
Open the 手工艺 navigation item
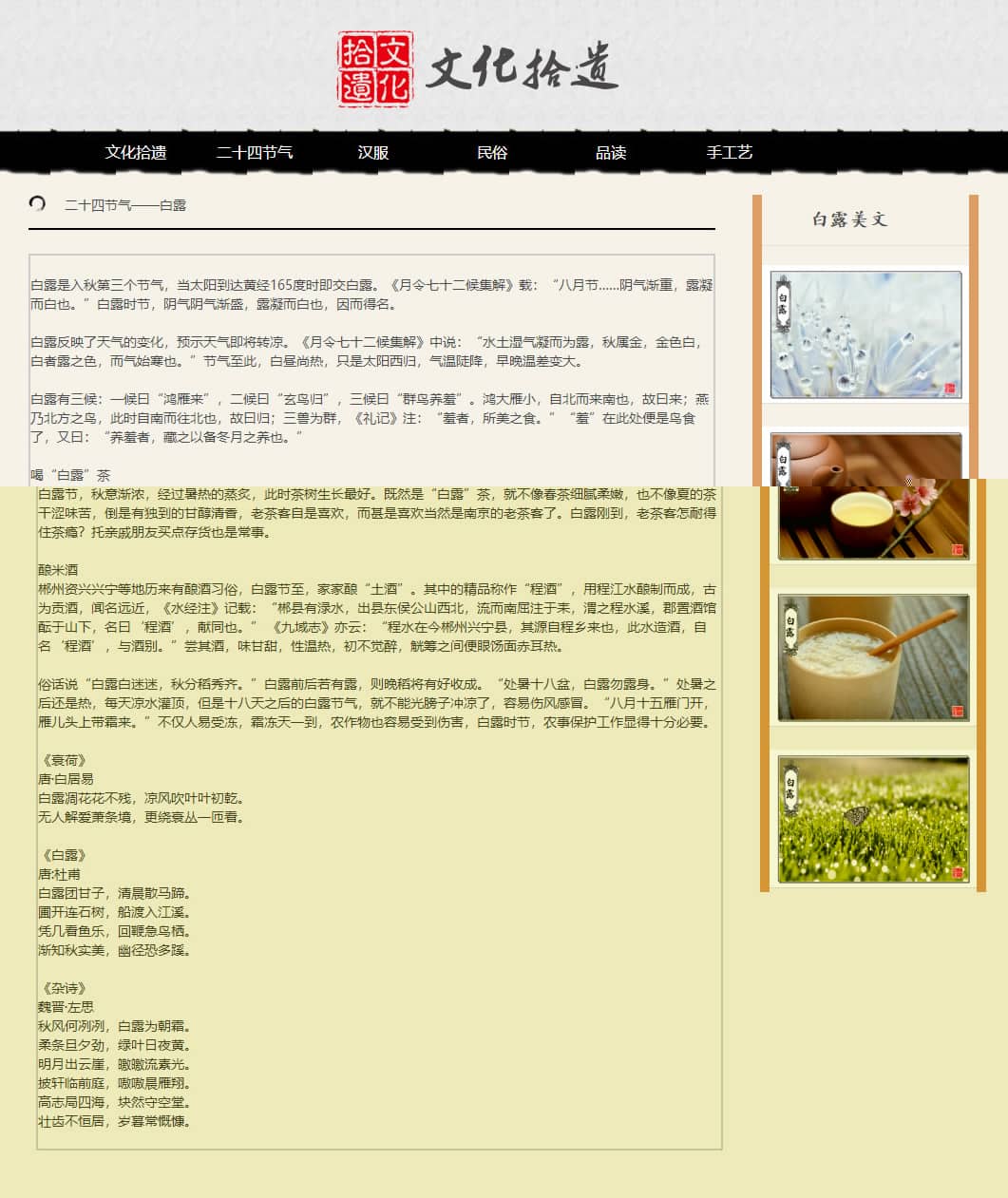click(x=730, y=152)
